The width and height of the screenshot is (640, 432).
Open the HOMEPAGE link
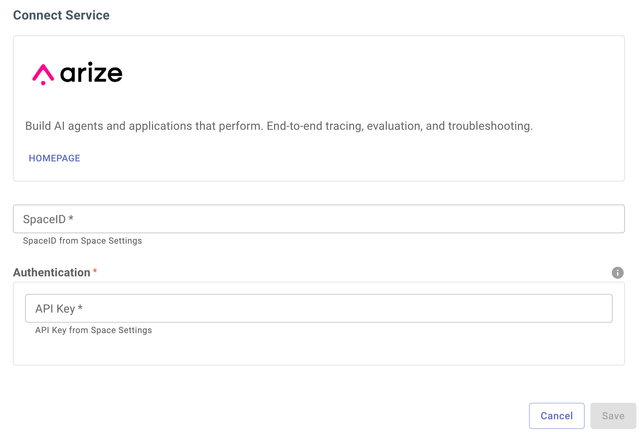point(54,158)
